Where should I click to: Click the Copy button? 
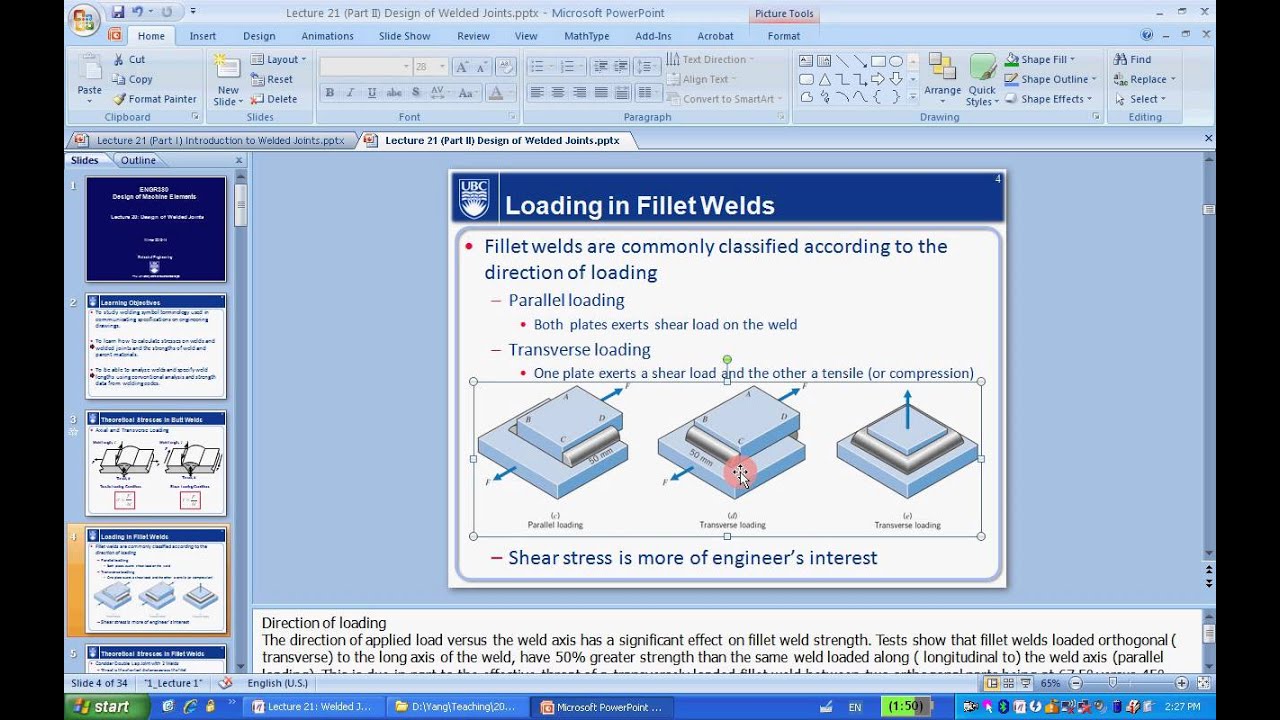point(132,79)
